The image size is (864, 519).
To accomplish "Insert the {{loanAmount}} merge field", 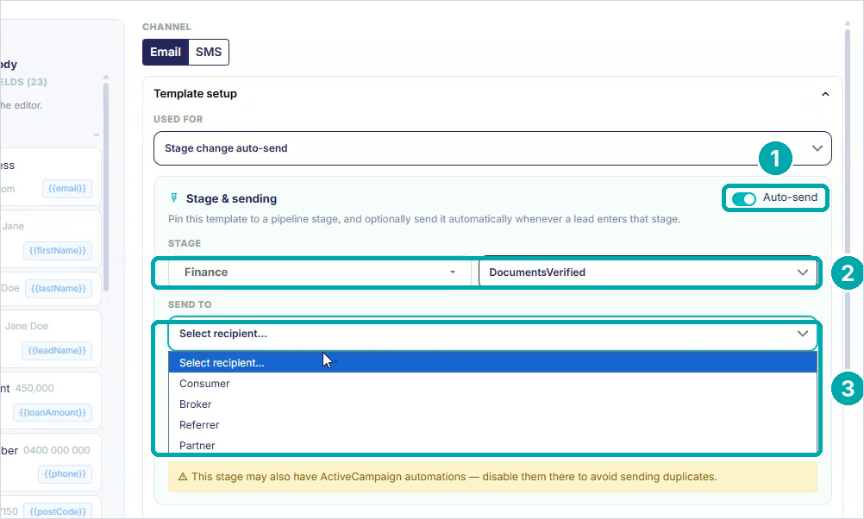I will pyautogui.click(x=52, y=413).
